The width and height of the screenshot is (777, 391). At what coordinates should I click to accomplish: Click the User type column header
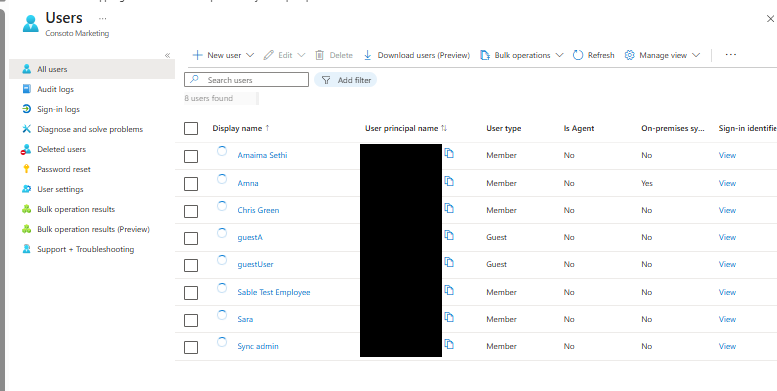pyautogui.click(x=503, y=128)
